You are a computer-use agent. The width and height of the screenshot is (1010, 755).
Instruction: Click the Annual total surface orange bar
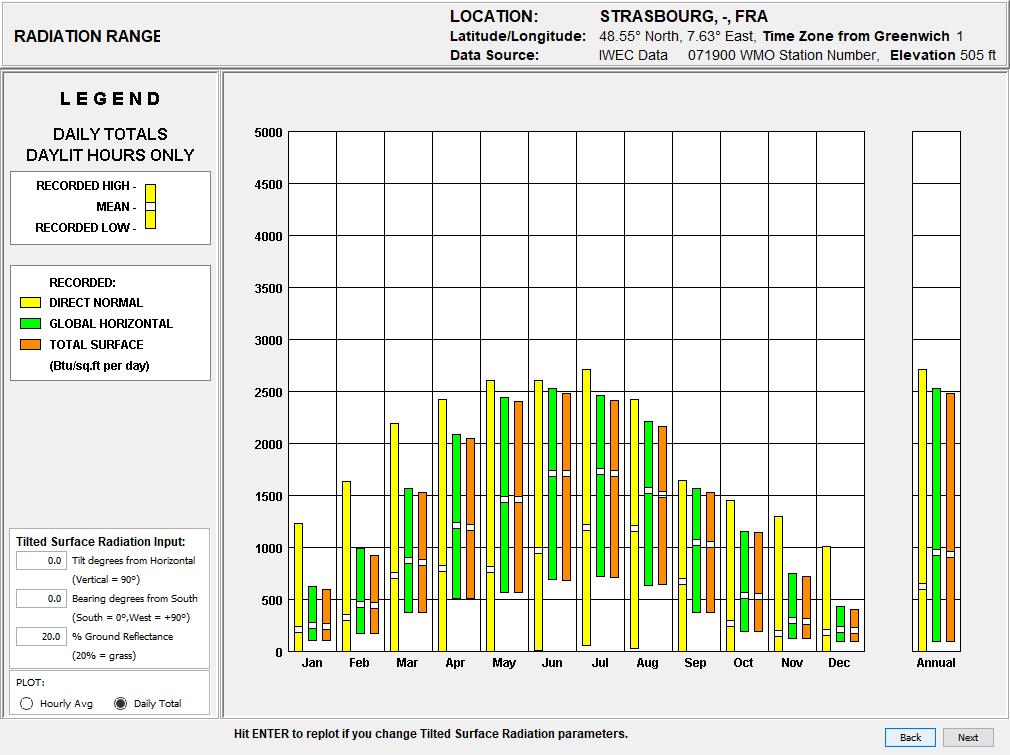(951, 517)
